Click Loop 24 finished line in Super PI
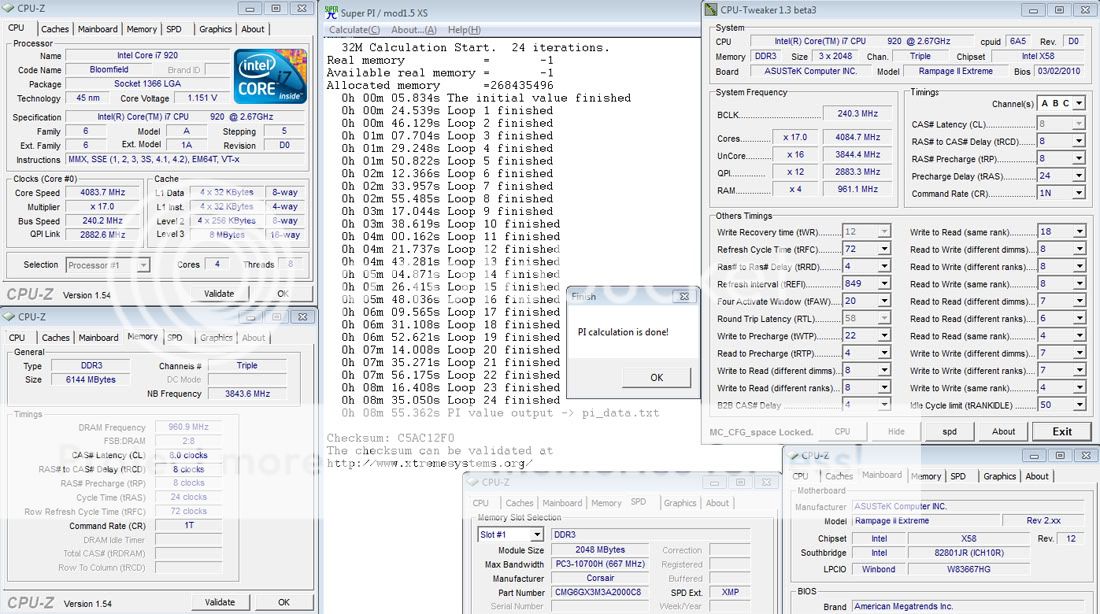This screenshot has height=614, width=1100. tap(450, 400)
